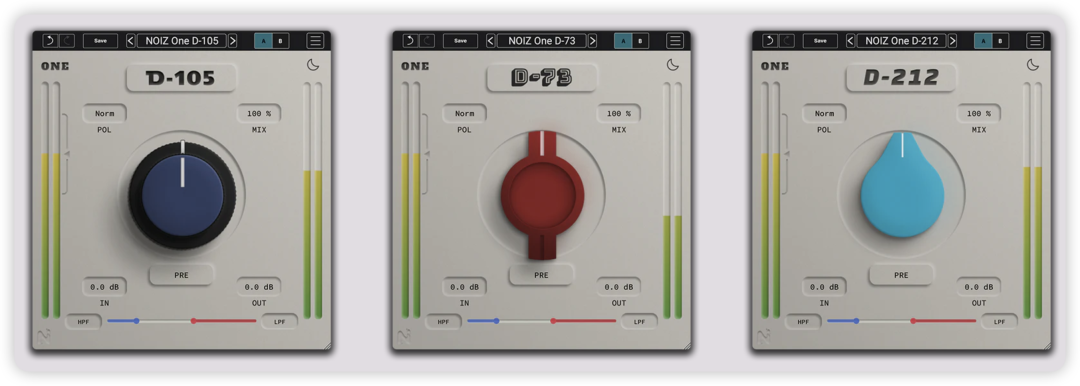Switch to state A in D-212 plugin
The image size is (1080, 386).
[x=983, y=41]
